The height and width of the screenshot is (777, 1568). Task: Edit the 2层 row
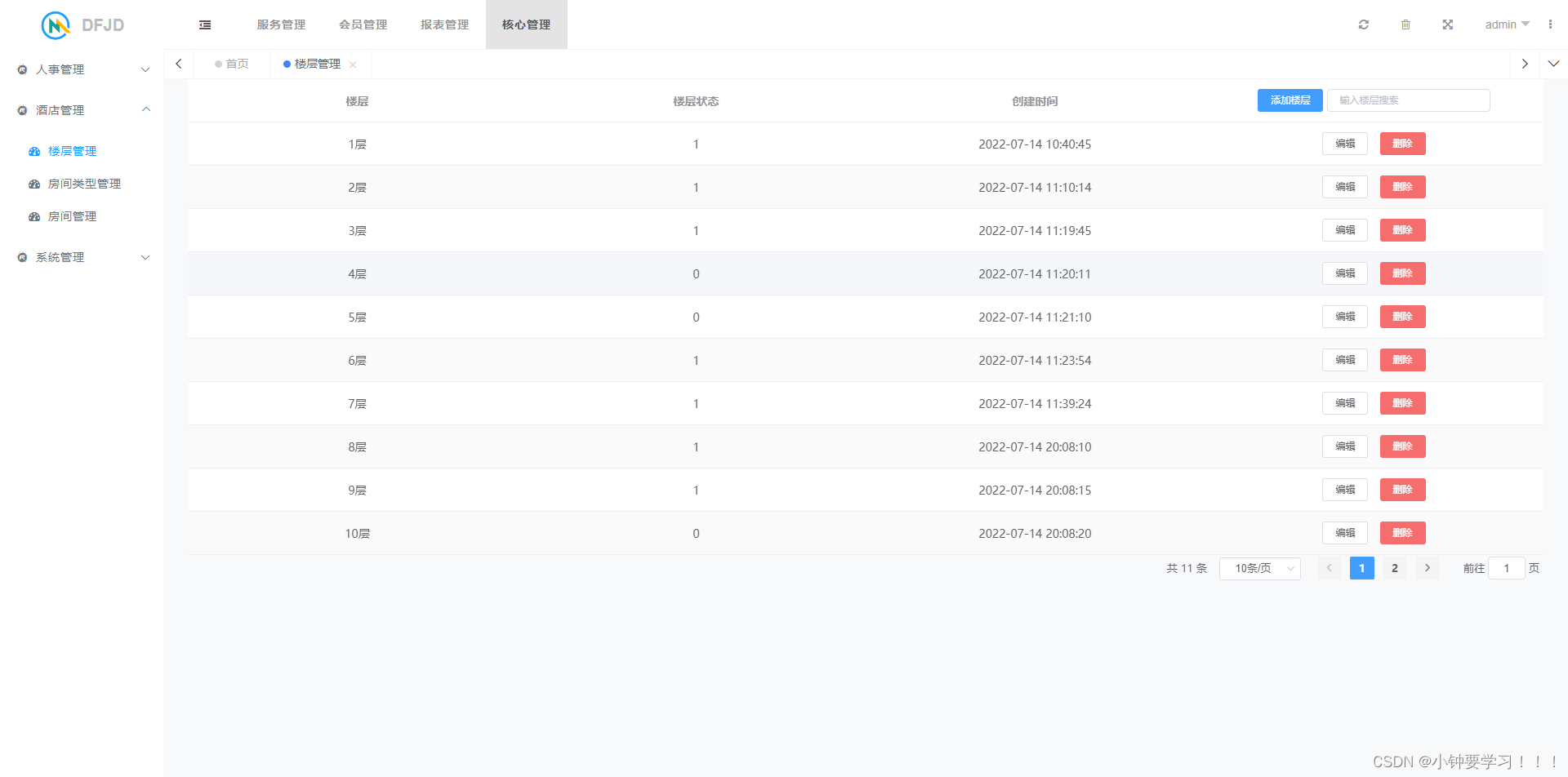pos(1344,187)
